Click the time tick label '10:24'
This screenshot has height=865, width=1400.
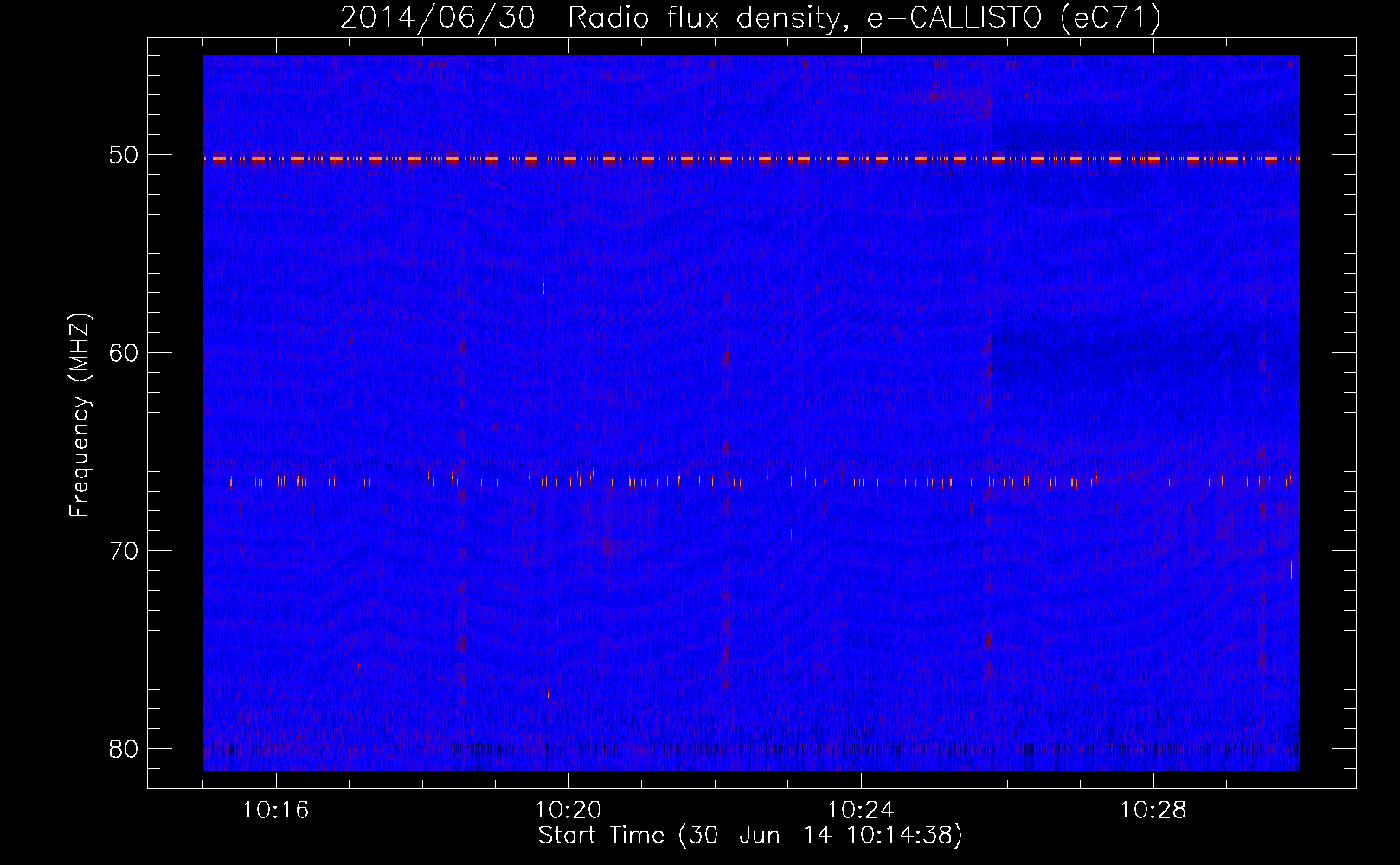coord(860,811)
